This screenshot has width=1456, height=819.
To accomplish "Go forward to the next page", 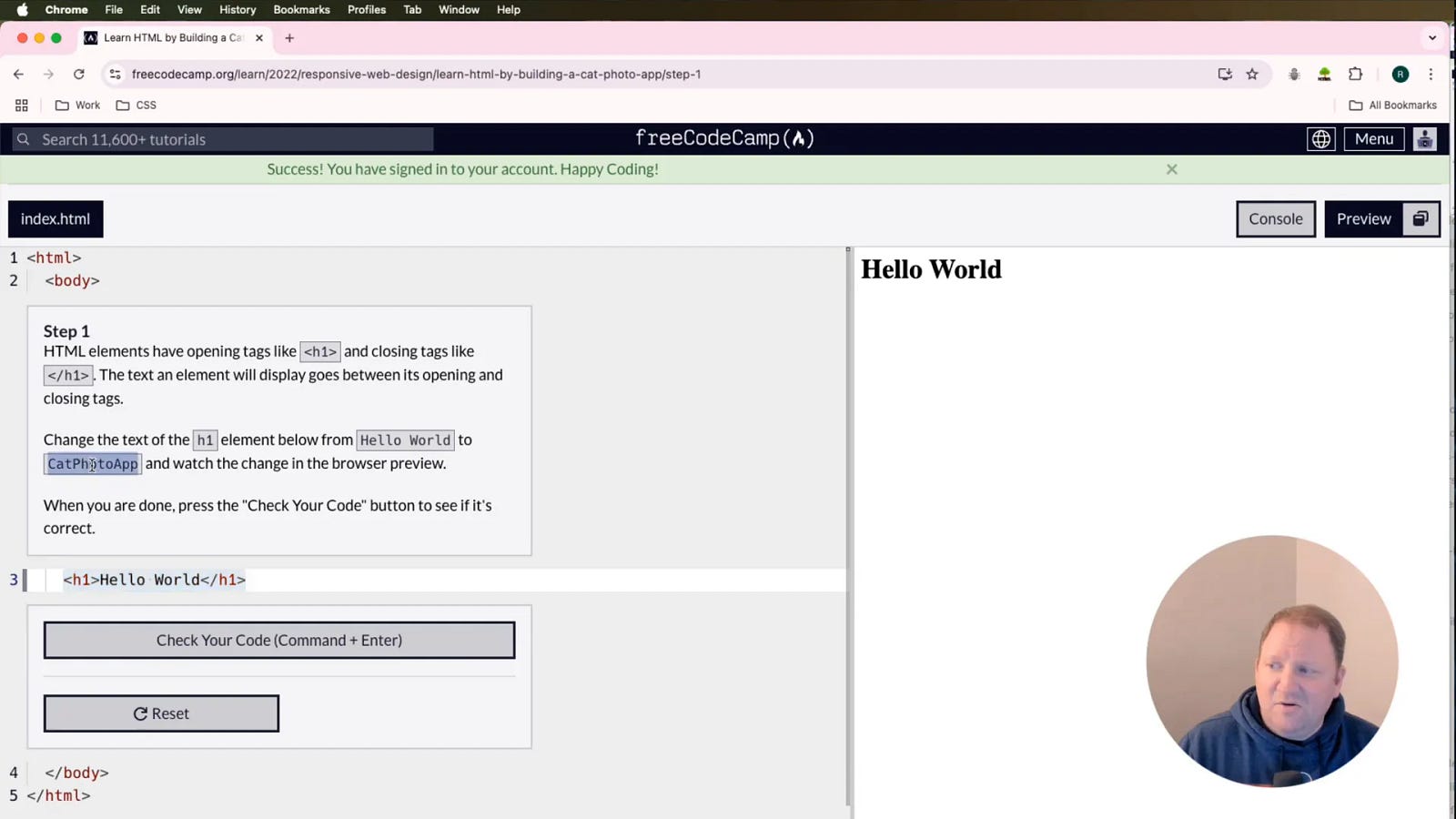I will 48,75.
